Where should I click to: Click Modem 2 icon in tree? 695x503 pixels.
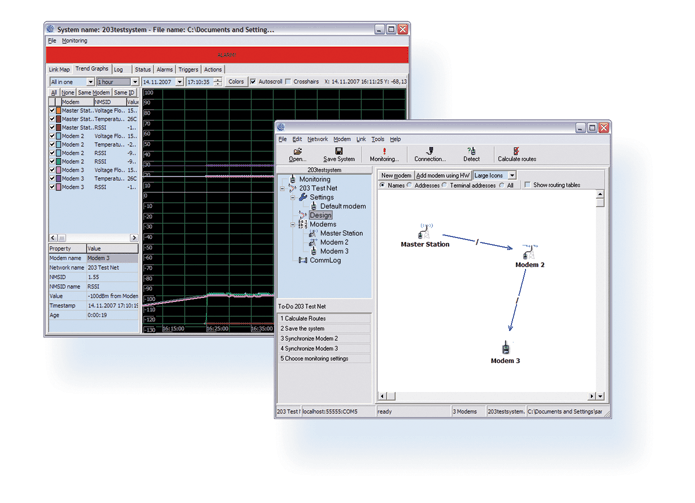point(313,242)
